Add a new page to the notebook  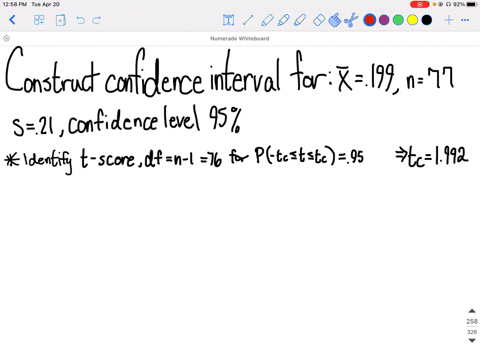pyautogui.click(x=60, y=20)
